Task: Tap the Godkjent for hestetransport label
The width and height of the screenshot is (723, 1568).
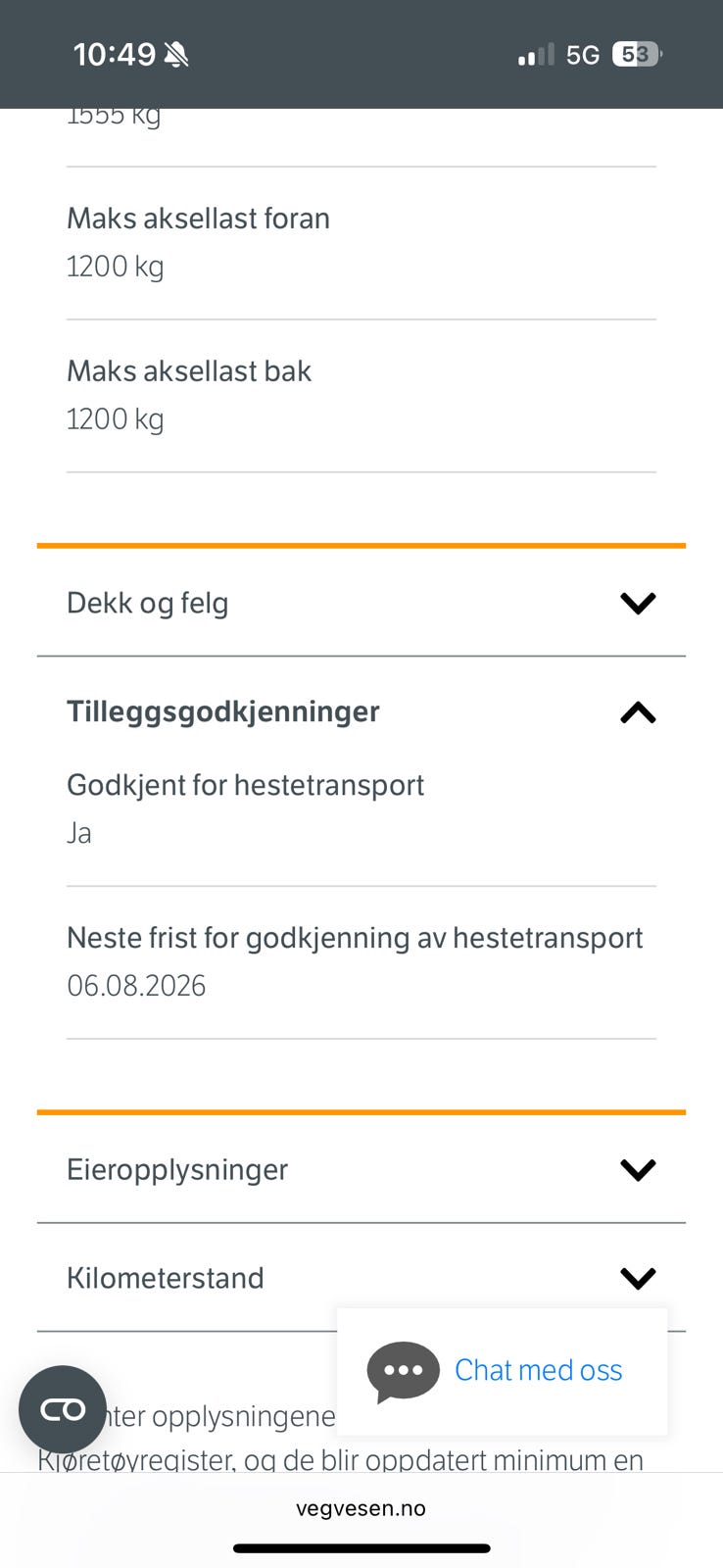Action: [245, 785]
